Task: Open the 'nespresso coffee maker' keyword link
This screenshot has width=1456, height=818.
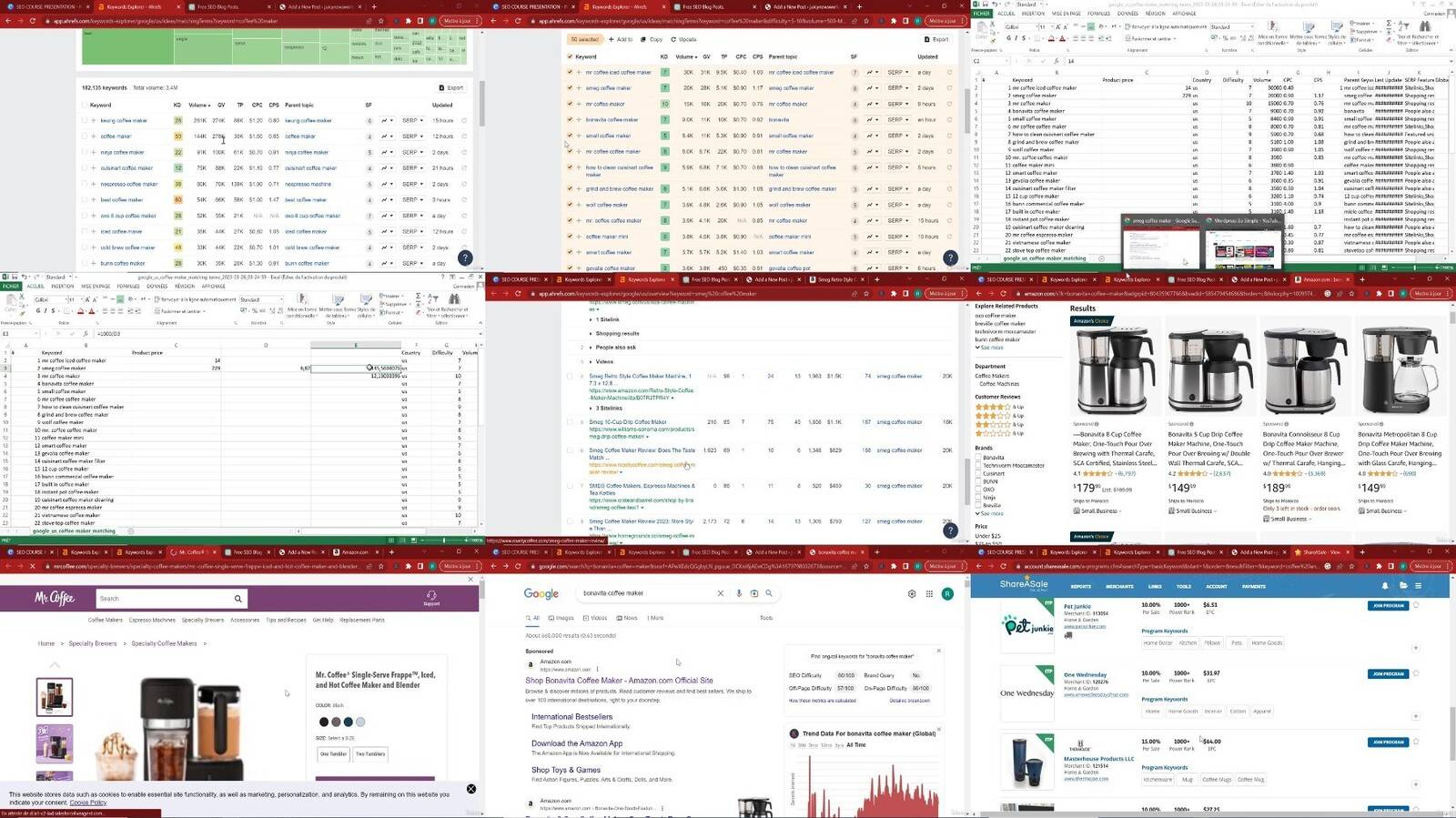Action: point(129,184)
